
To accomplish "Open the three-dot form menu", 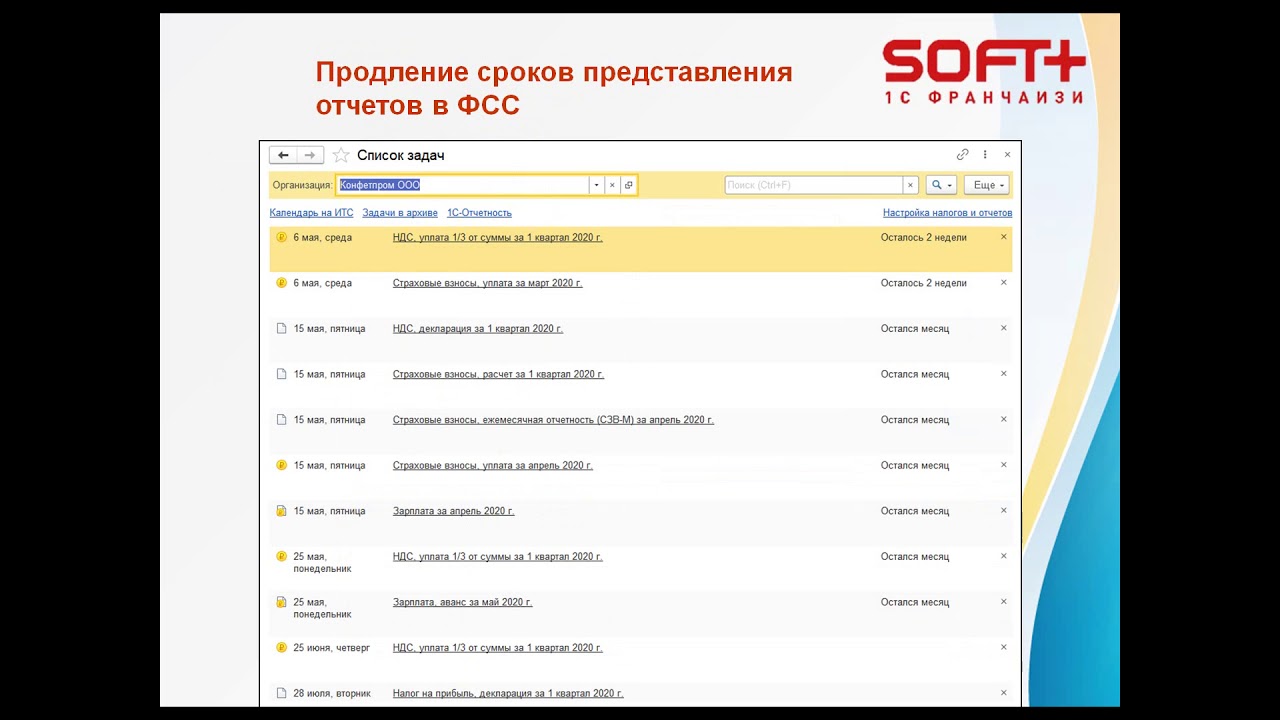I will 985,155.
